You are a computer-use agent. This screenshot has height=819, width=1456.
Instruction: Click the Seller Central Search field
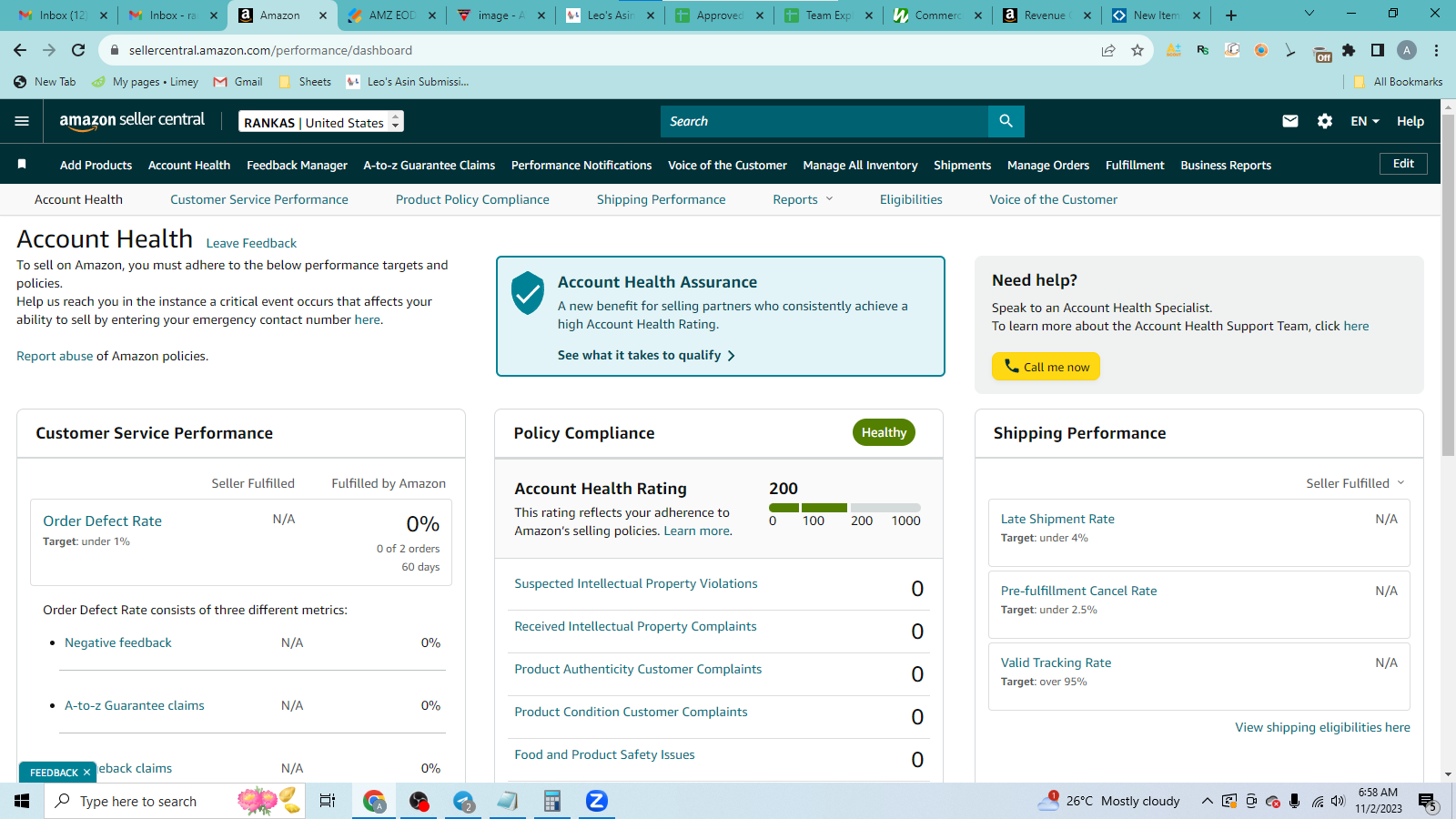(x=824, y=121)
